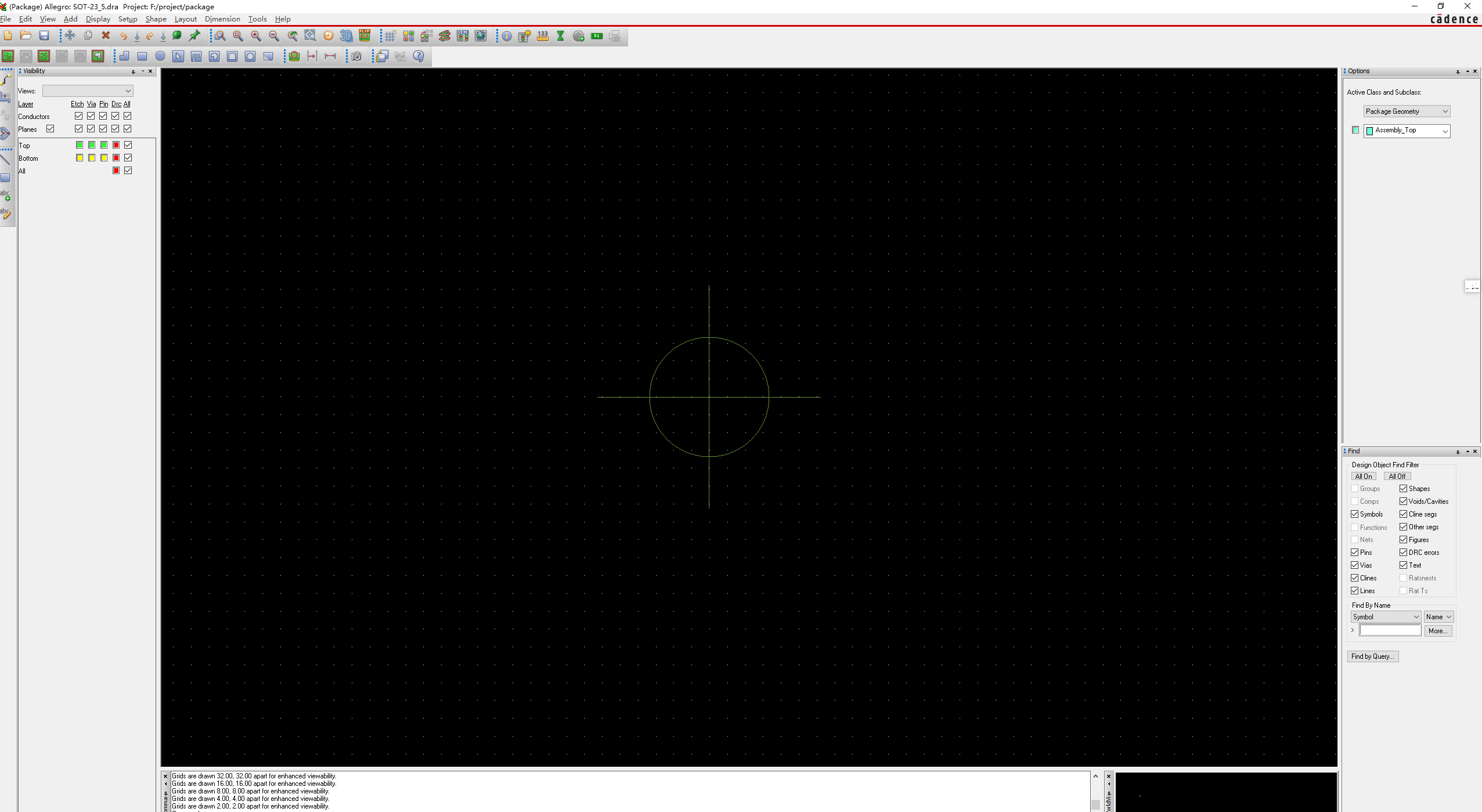Click the More... button

(x=1438, y=631)
